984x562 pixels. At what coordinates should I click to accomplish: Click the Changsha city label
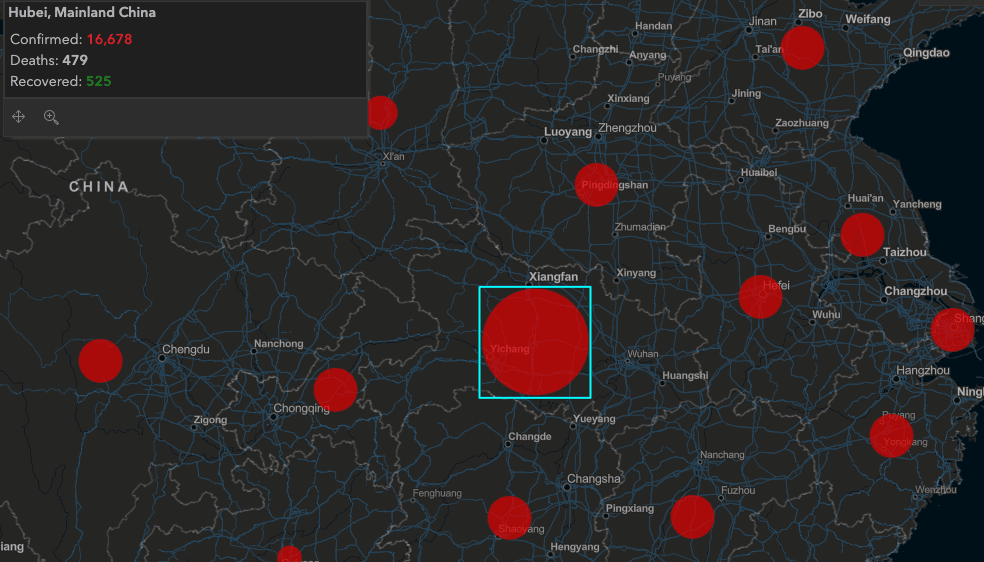(594, 479)
